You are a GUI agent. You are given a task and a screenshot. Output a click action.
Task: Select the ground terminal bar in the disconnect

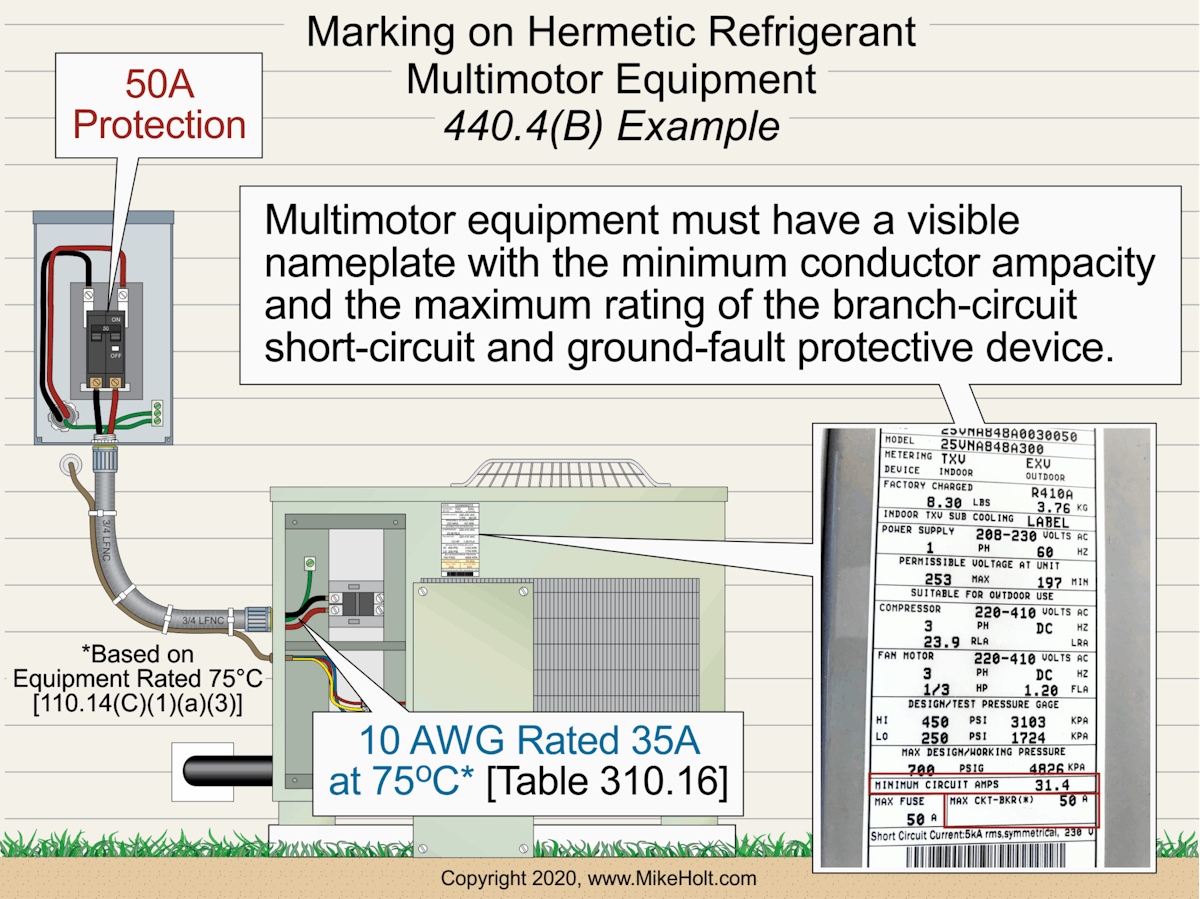click(x=157, y=412)
